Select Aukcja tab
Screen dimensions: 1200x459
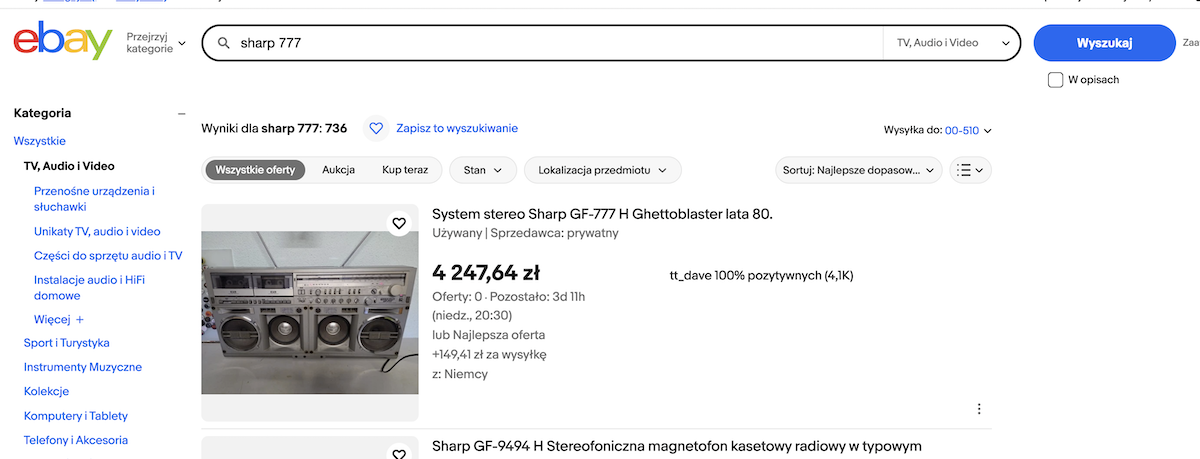tap(338, 170)
